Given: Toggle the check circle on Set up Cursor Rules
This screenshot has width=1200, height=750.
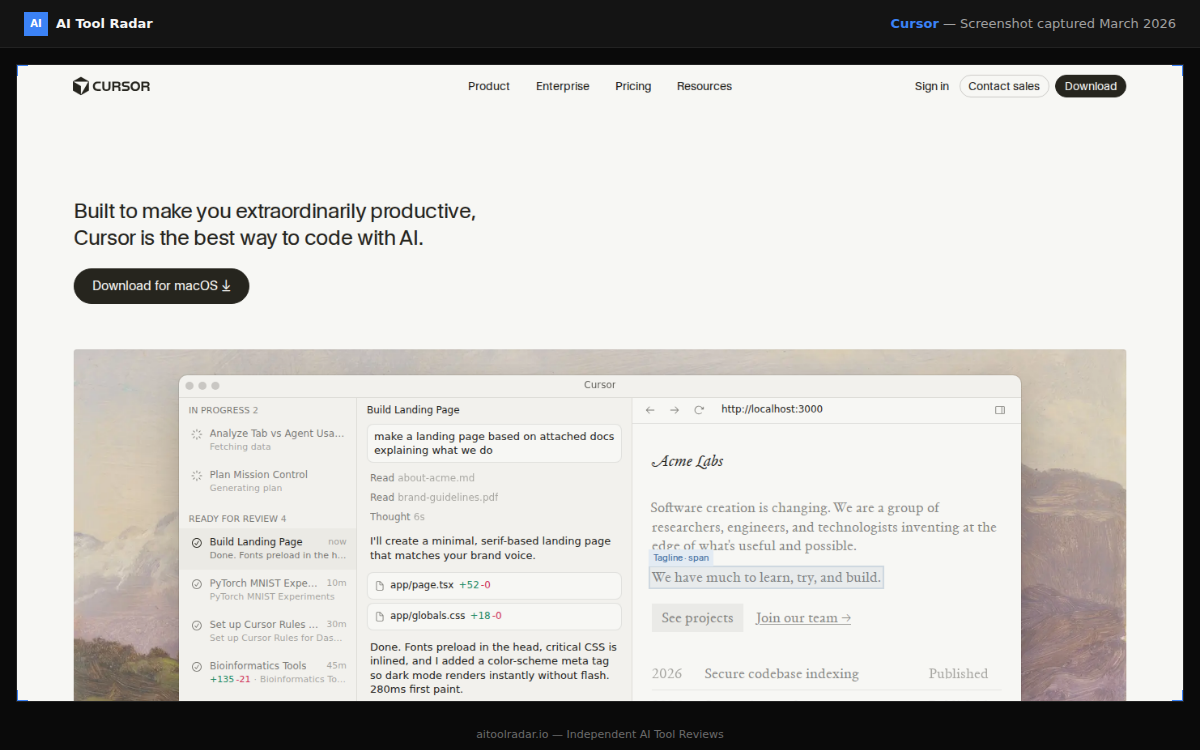Looking at the screenshot, I should pyautogui.click(x=197, y=623).
